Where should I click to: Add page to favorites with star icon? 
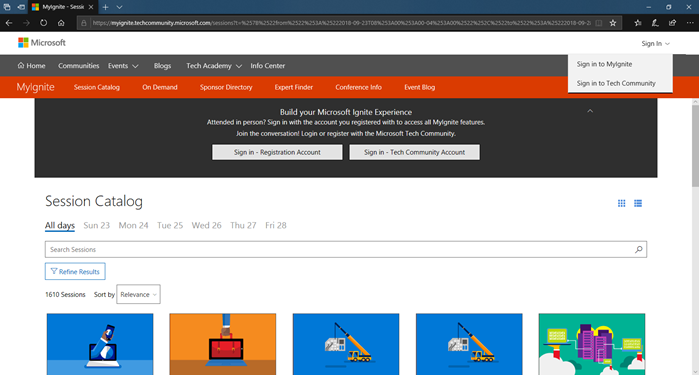pyautogui.click(x=613, y=23)
